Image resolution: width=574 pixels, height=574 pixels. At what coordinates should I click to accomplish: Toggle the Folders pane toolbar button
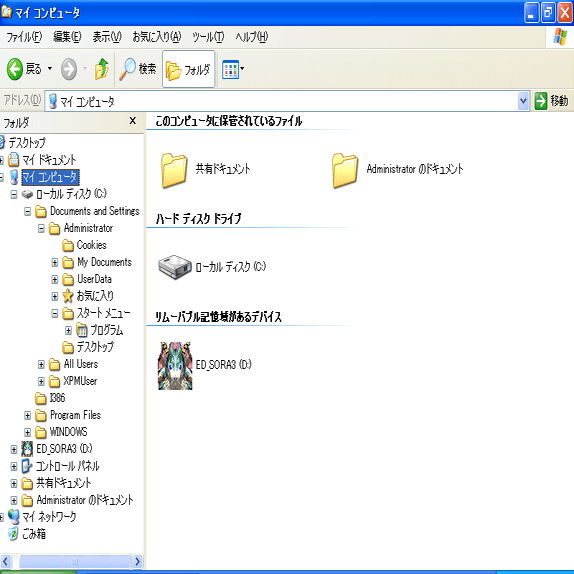pos(188,69)
